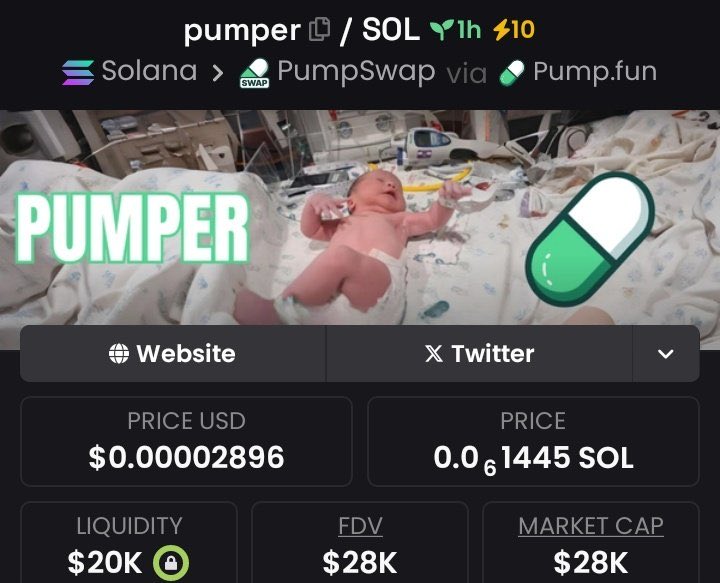Image resolution: width=720 pixels, height=583 pixels.
Task: Click the Pump.fun pill icon
Action: (512, 73)
